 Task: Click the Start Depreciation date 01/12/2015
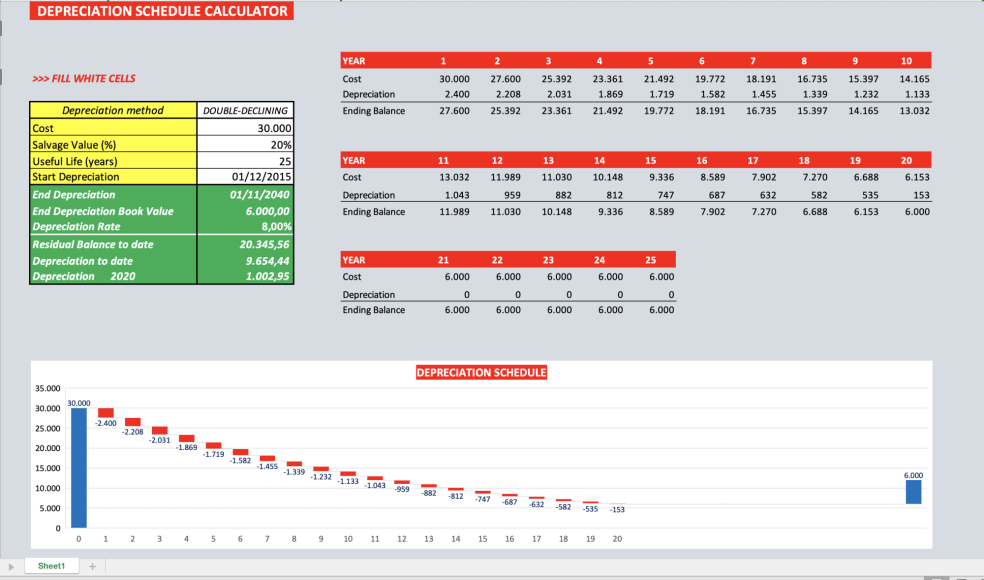(245, 177)
